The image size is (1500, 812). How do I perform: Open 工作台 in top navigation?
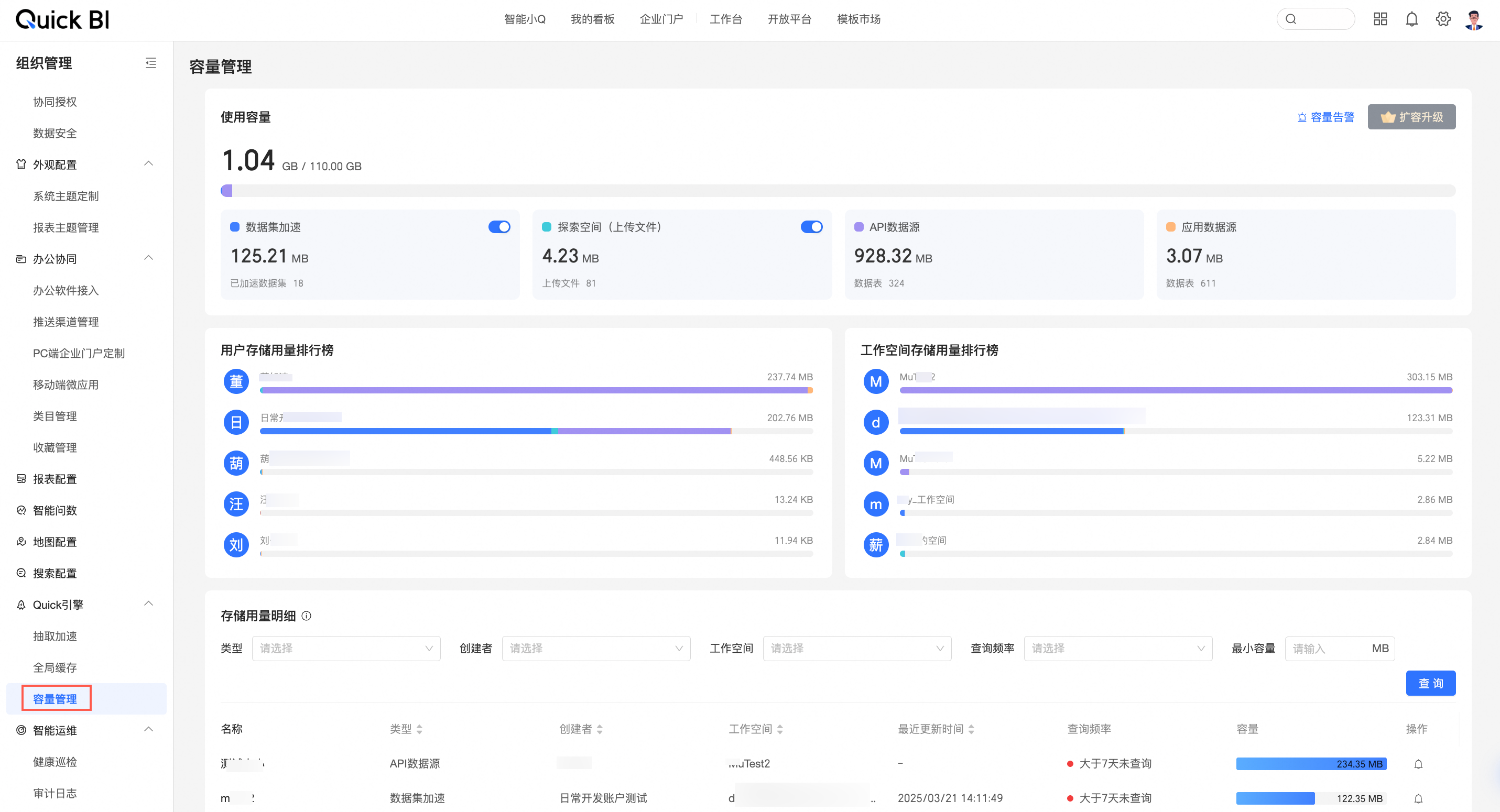pos(725,19)
